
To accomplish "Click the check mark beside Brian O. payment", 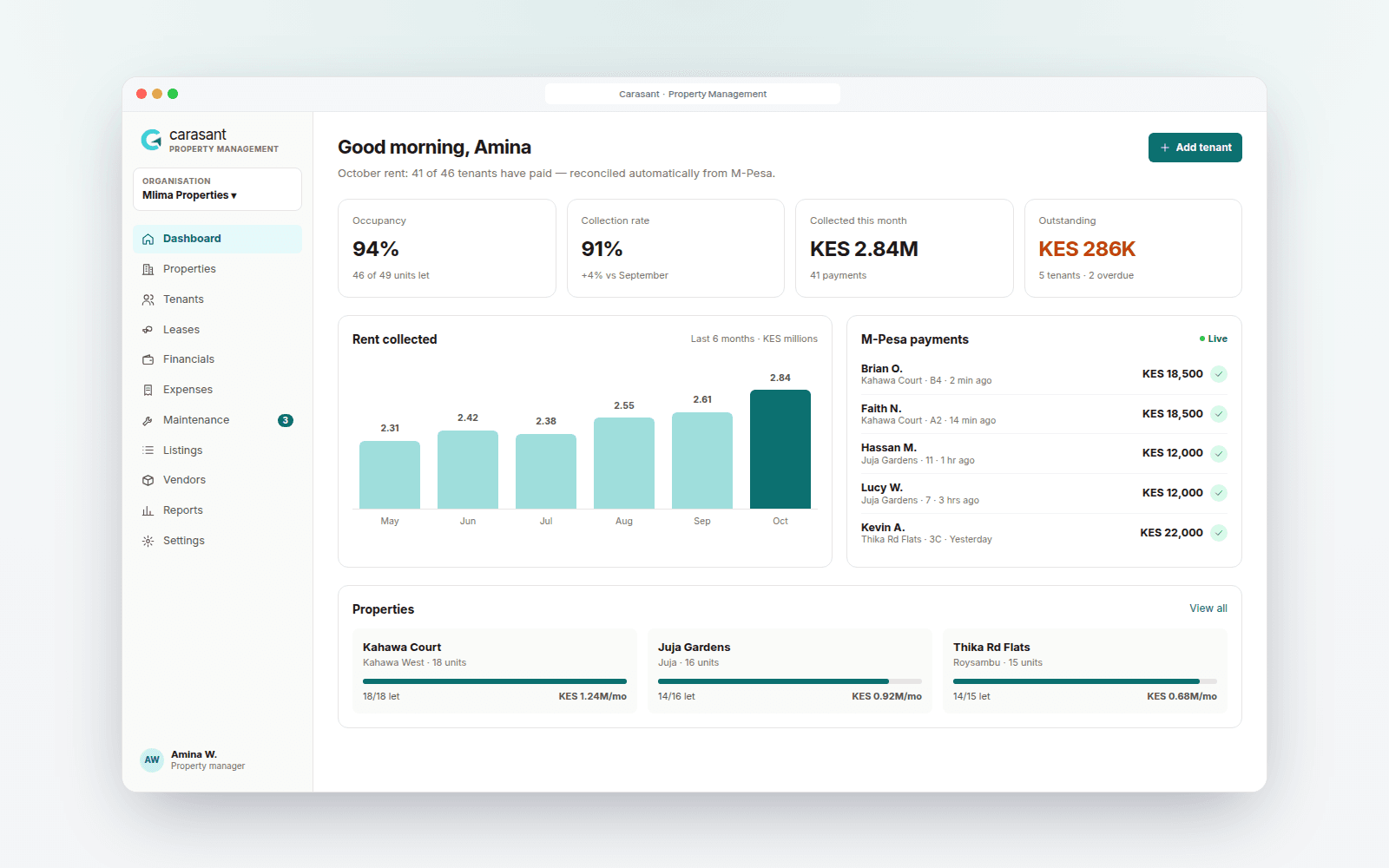I will 1219,374.
